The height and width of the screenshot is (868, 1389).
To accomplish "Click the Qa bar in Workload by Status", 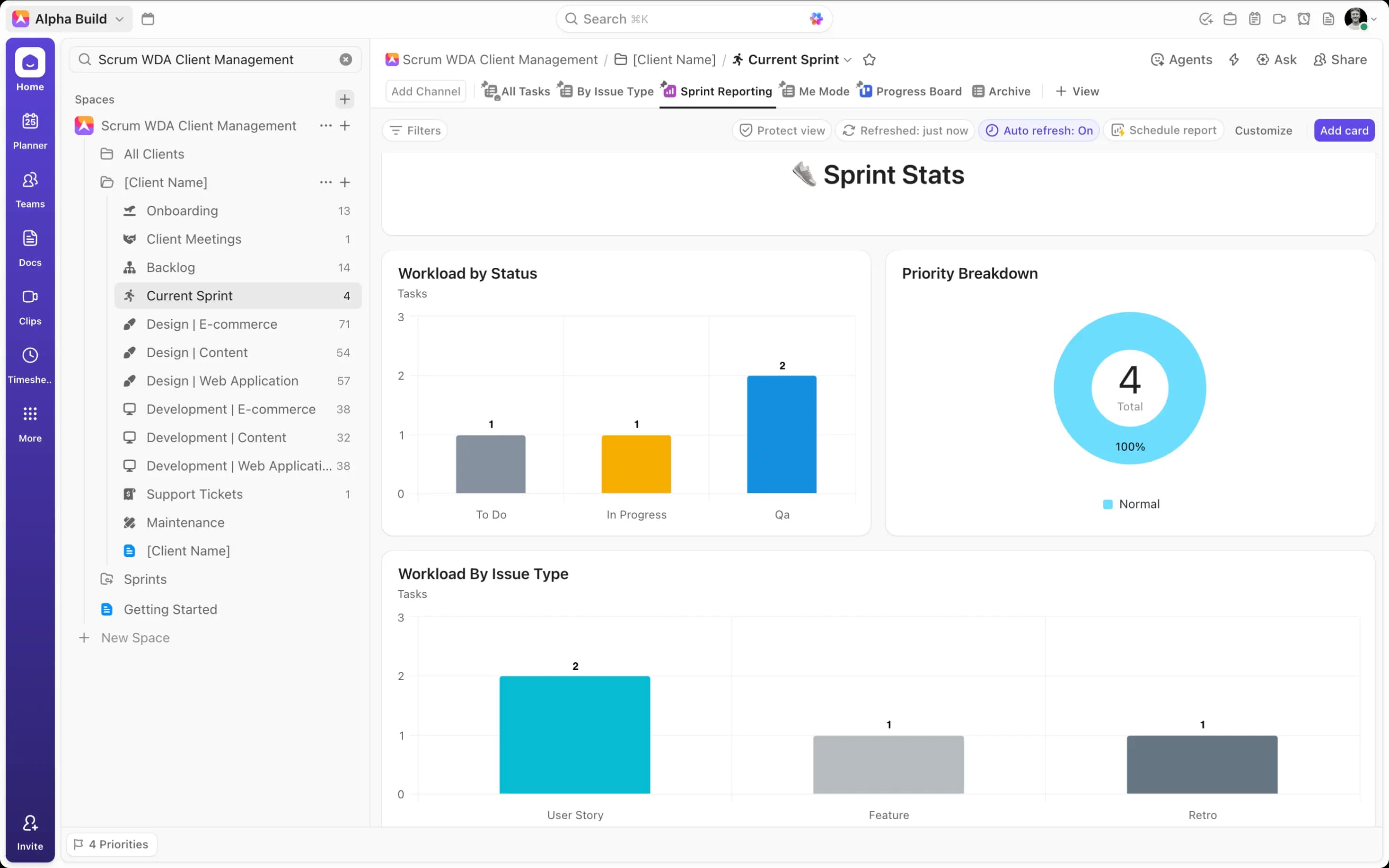I will (x=781, y=435).
